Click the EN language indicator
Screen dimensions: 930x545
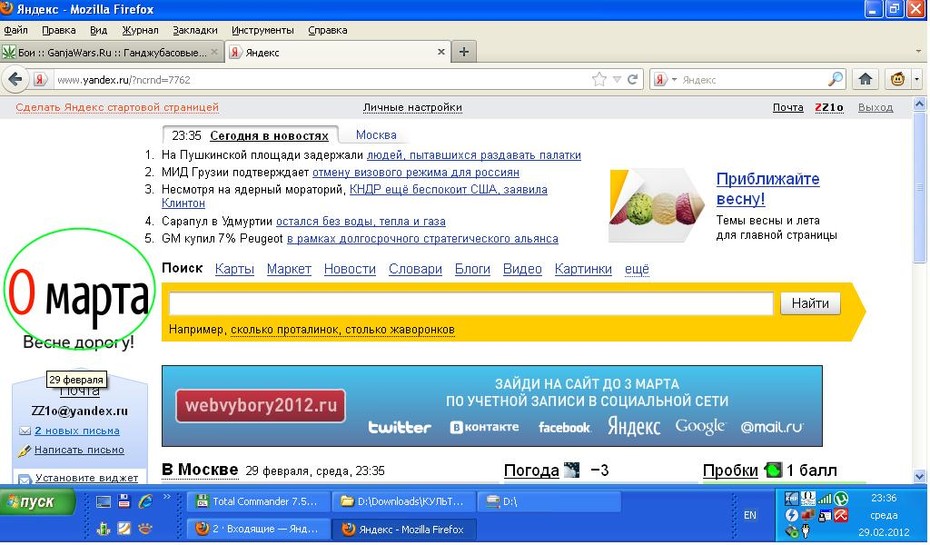click(x=750, y=515)
